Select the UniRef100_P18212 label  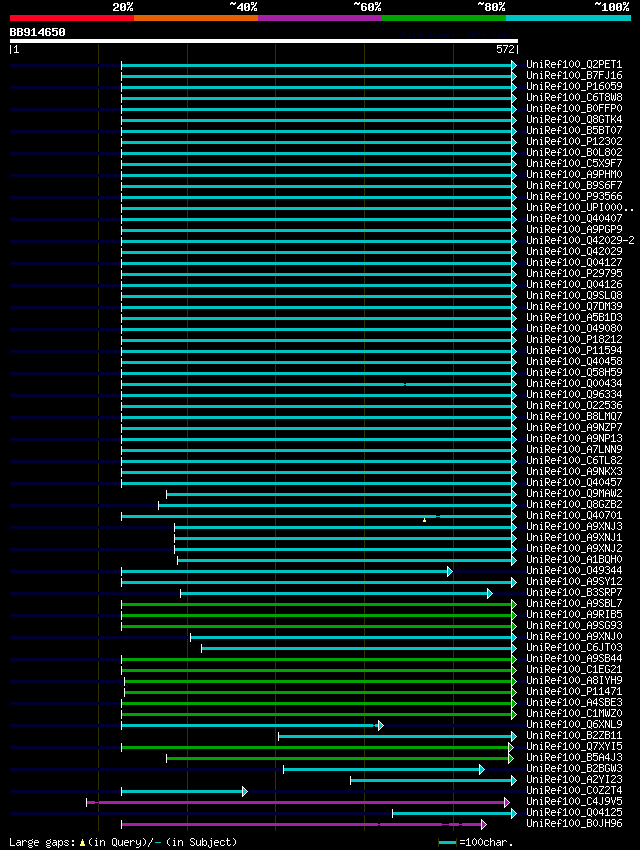click(574, 339)
